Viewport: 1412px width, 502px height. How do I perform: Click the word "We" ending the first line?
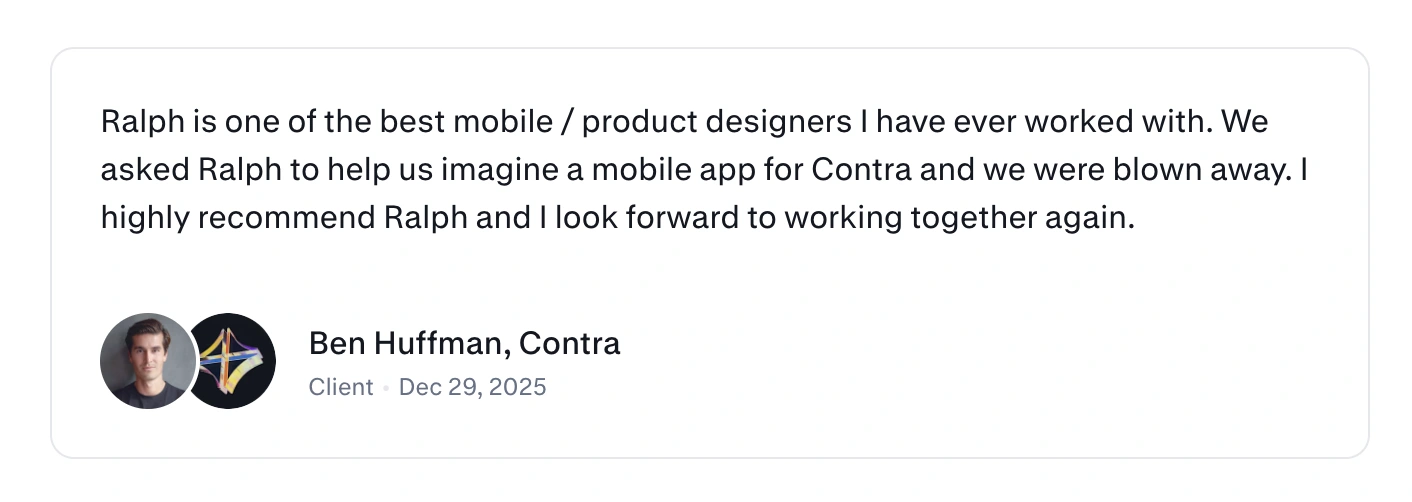click(1245, 123)
